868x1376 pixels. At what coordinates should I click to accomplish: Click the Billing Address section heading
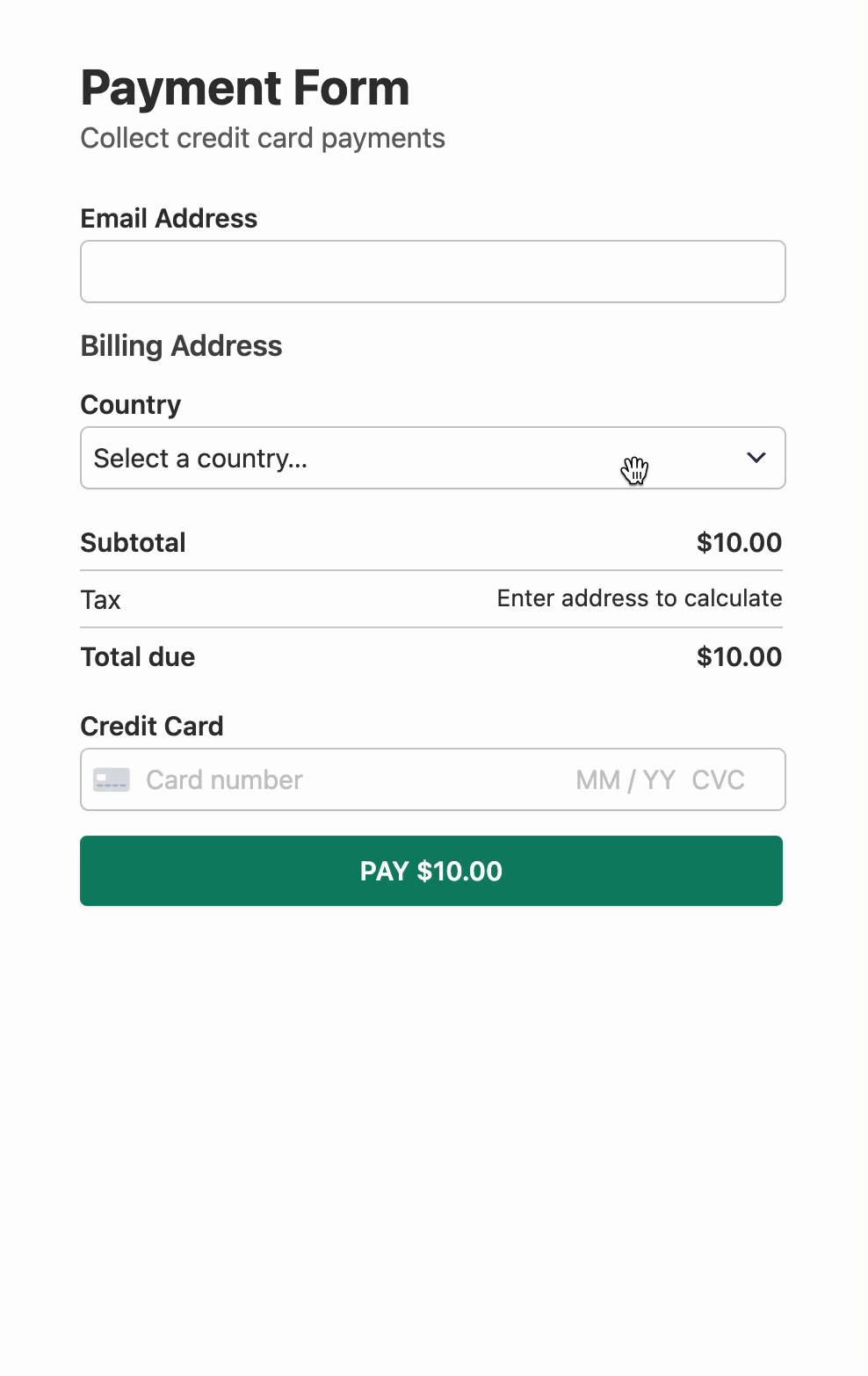pyautogui.click(x=181, y=346)
